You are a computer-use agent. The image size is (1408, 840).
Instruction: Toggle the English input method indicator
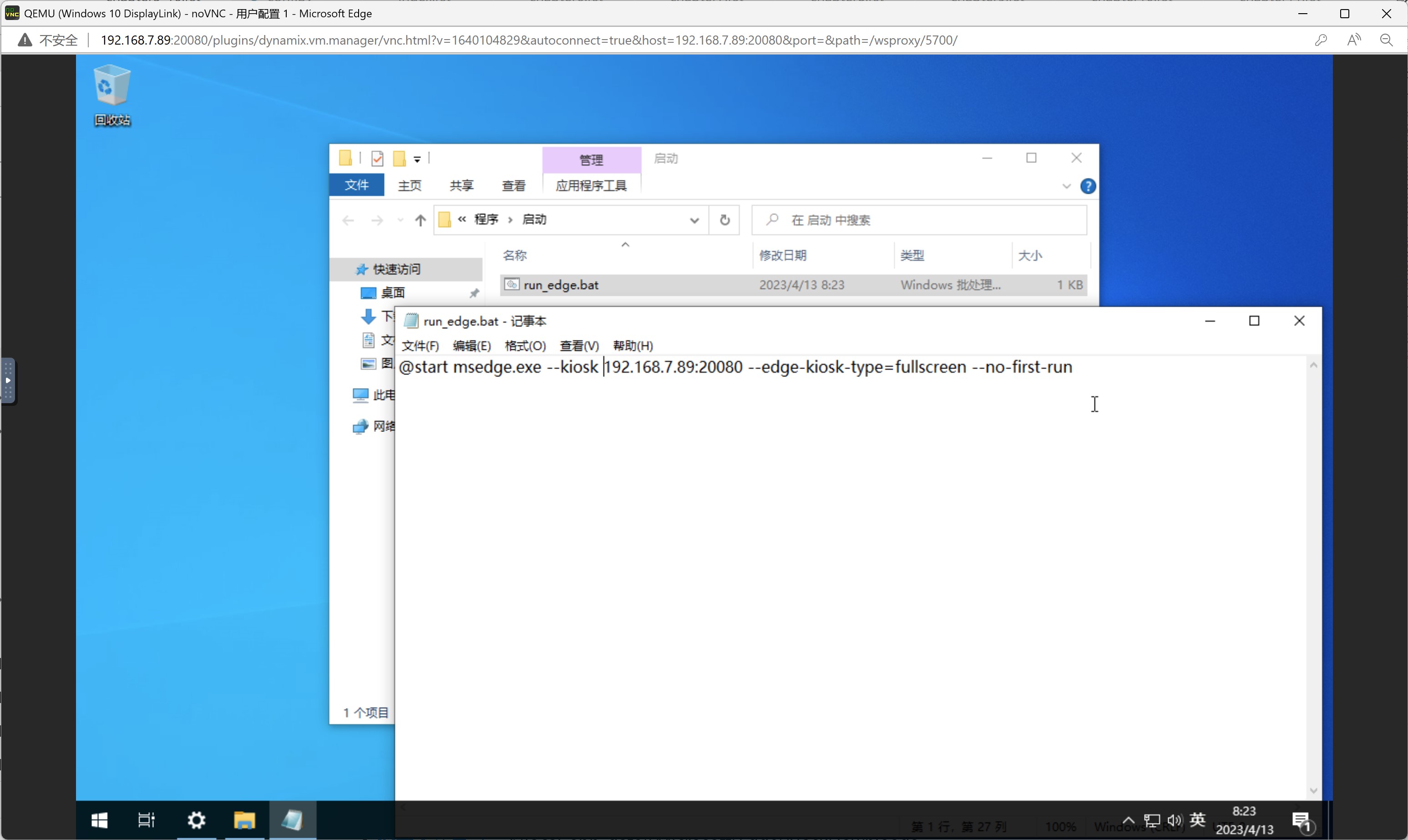(x=1197, y=819)
